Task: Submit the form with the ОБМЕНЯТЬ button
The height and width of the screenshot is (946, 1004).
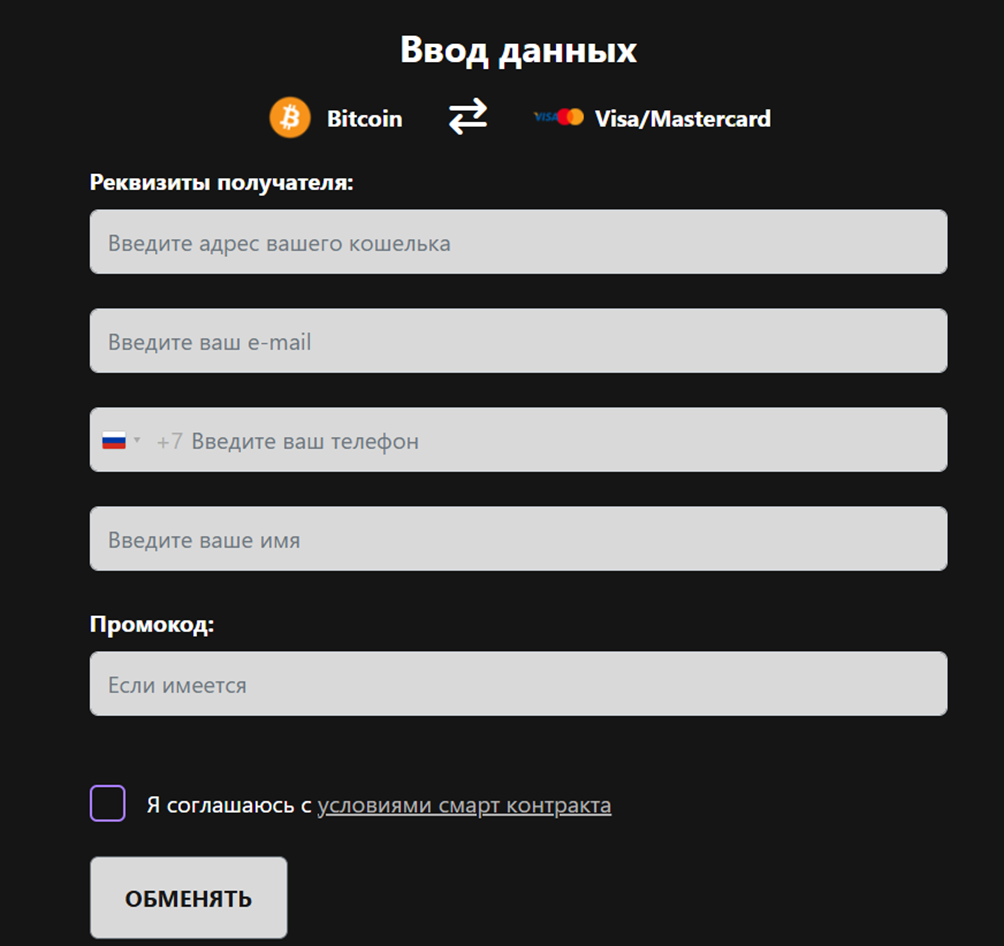Action: (189, 898)
